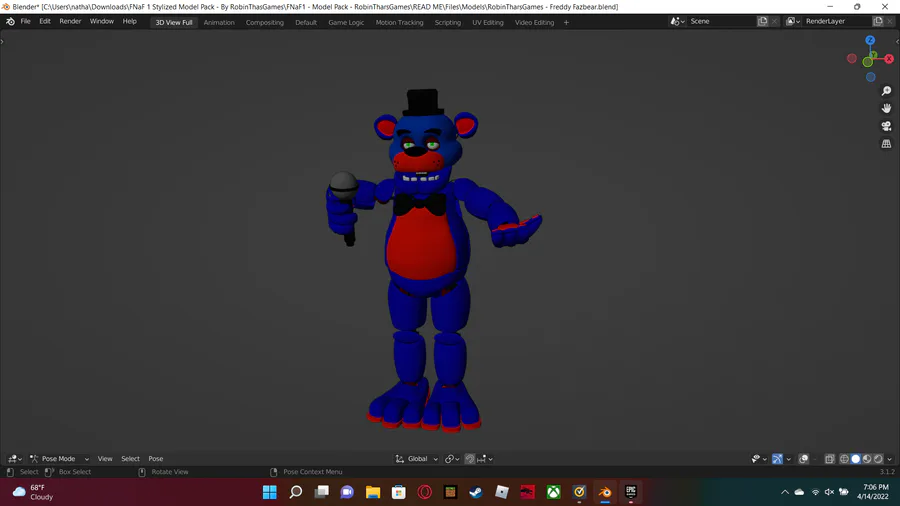
Task: Create a new scene with the copy icon
Action: 763,21
